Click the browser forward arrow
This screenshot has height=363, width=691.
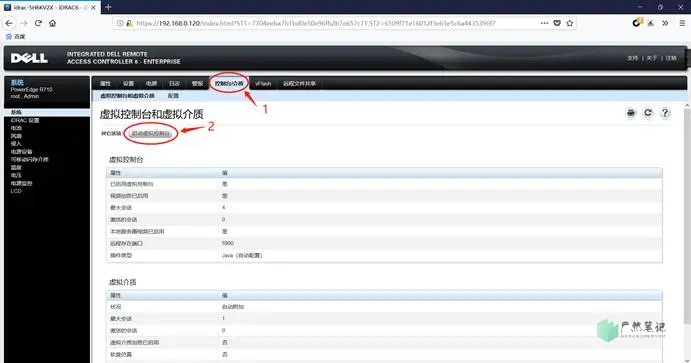point(24,23)
